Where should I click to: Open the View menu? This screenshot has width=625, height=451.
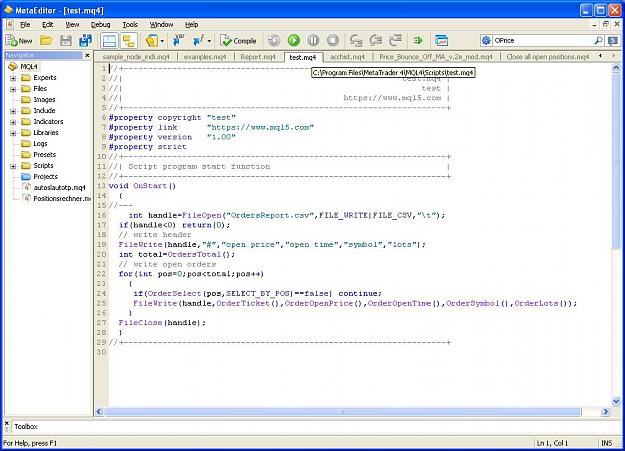(72, 25)
